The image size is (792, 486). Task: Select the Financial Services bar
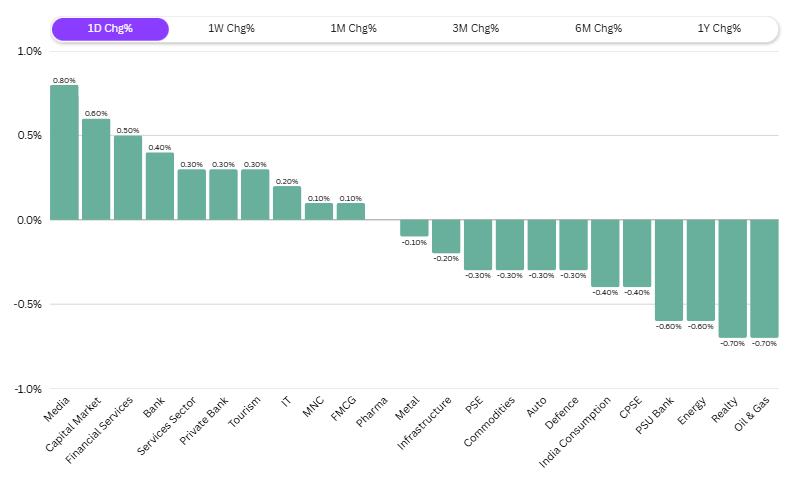128,178
